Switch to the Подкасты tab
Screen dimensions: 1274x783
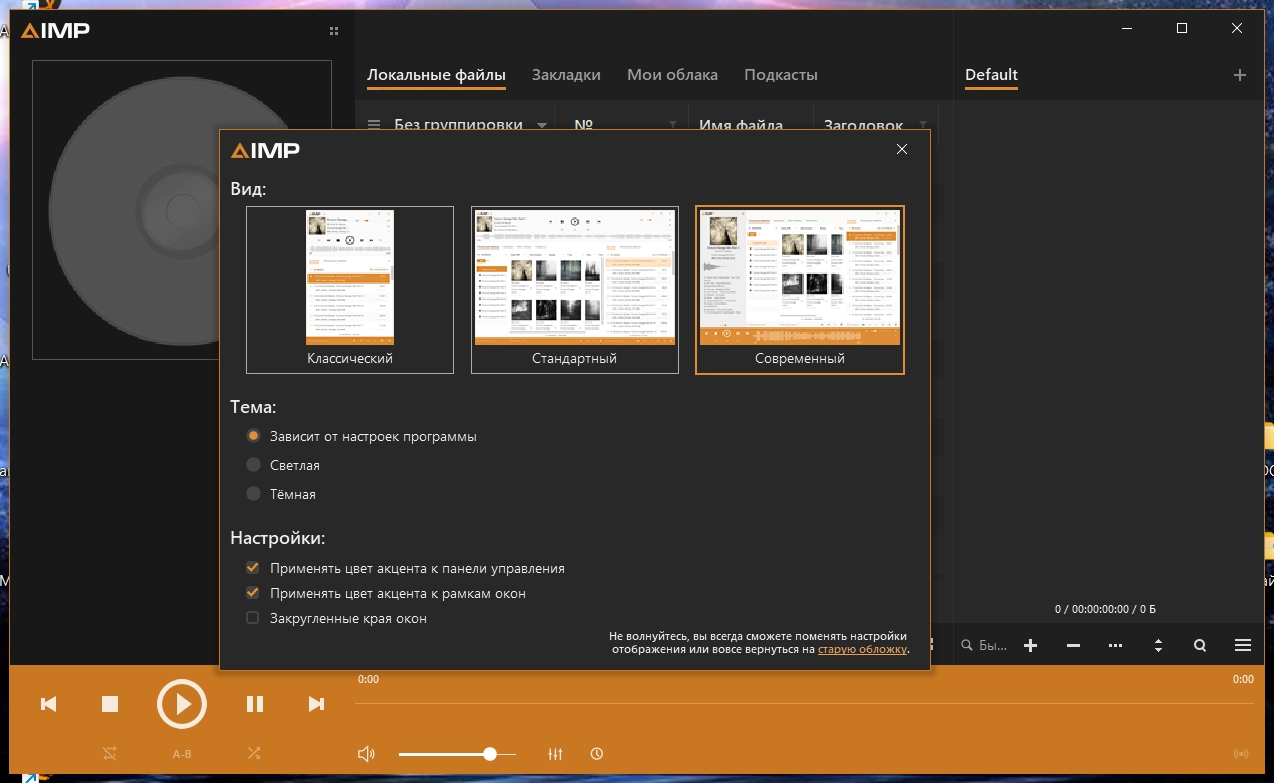pos(781,75)
